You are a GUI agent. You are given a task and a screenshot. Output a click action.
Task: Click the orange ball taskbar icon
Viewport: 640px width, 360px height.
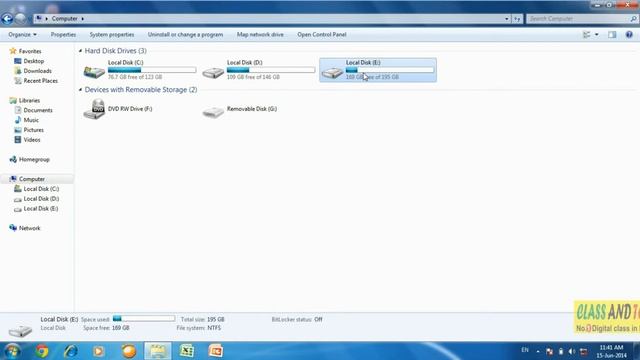point(129,351)
